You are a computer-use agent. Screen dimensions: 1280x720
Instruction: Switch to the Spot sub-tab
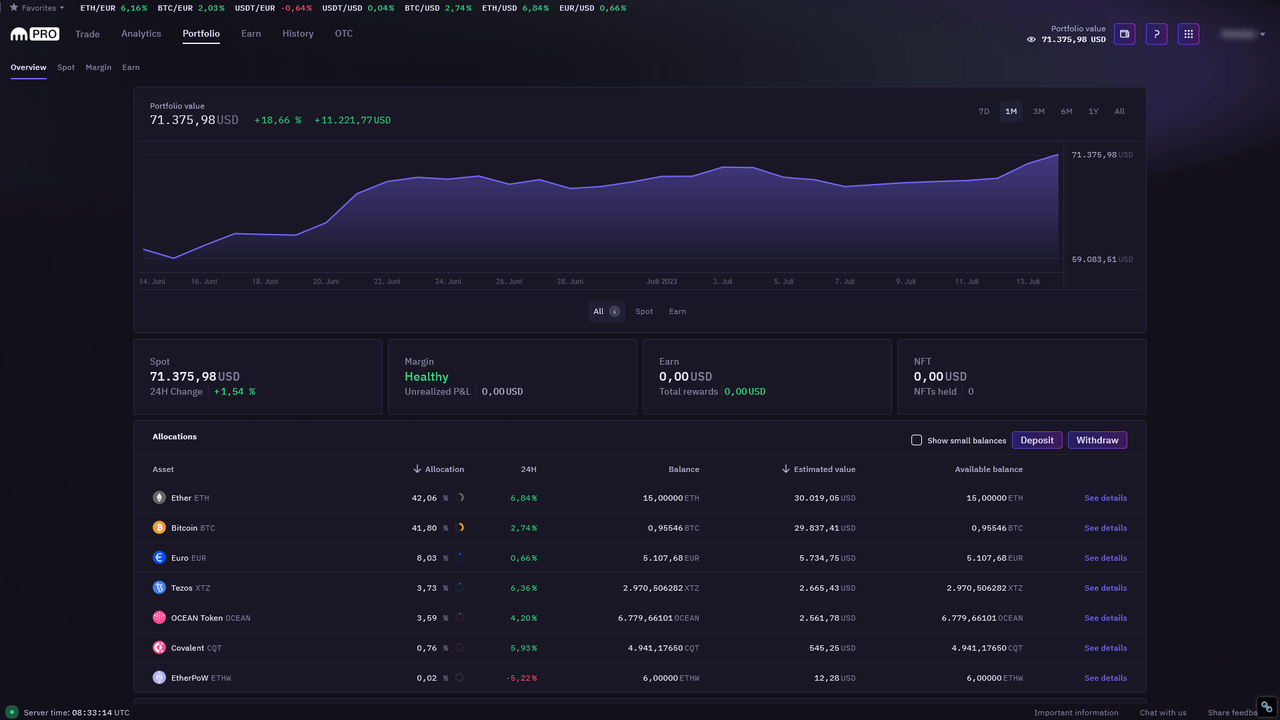pyautogui.click(x=66, y=67)
